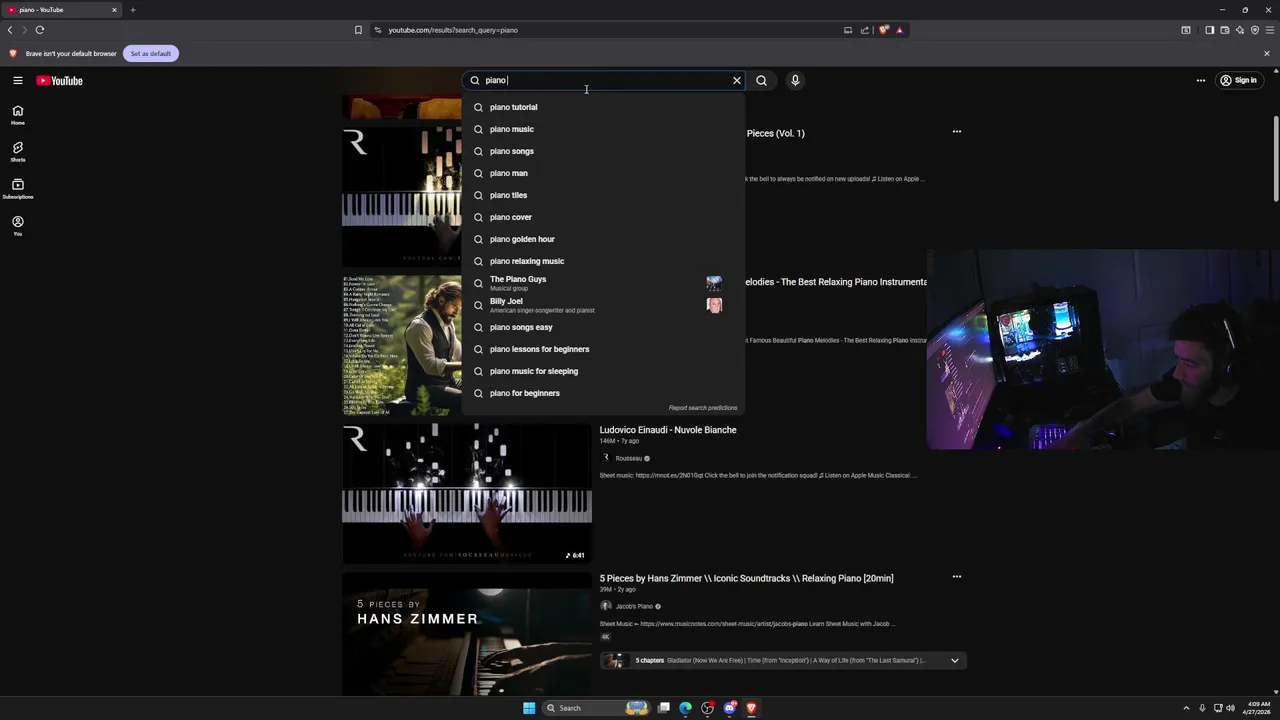
Task: Open the Rousseau channel link
Action: [629, 458]
